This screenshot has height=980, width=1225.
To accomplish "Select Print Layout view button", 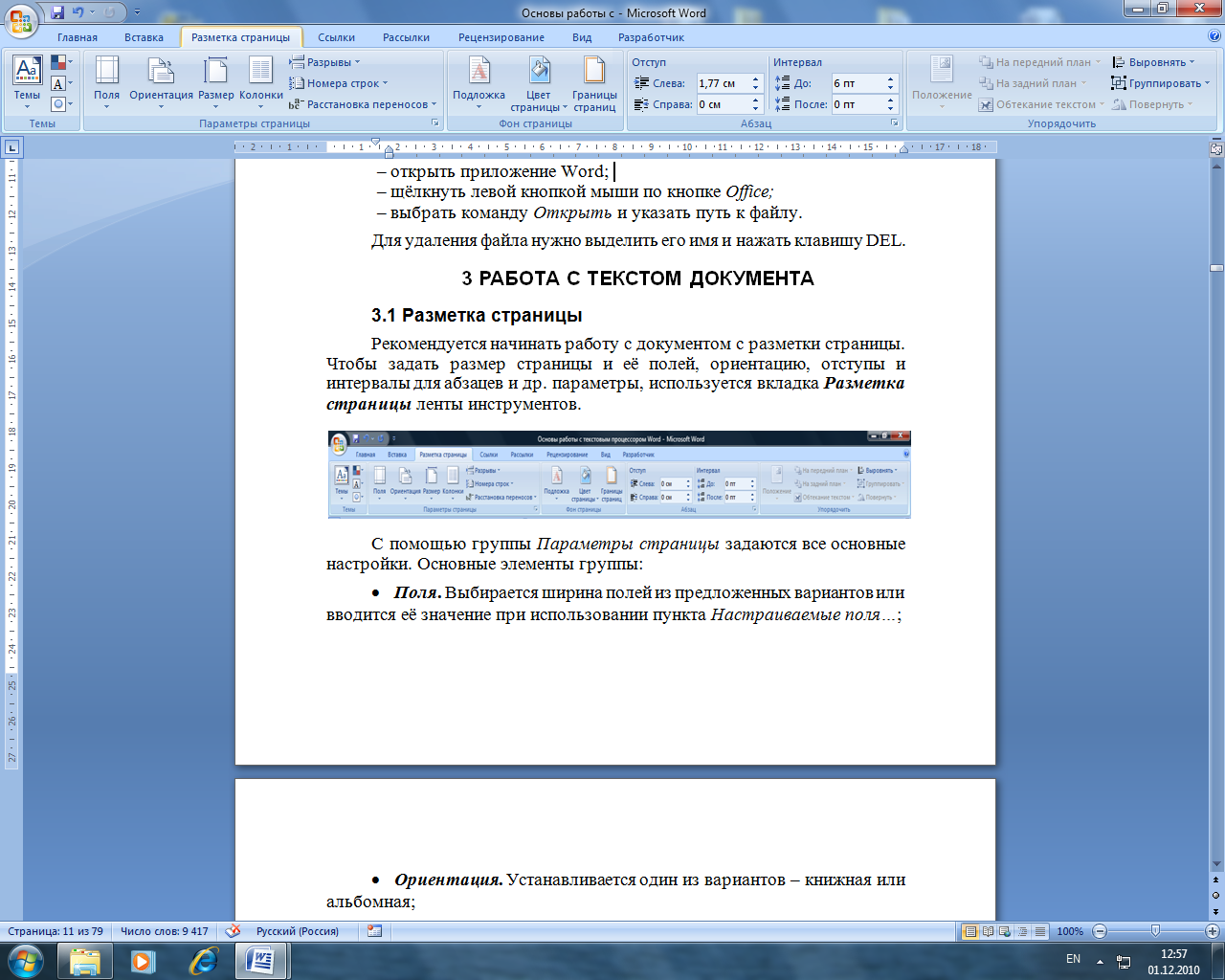I will [970, 931].
